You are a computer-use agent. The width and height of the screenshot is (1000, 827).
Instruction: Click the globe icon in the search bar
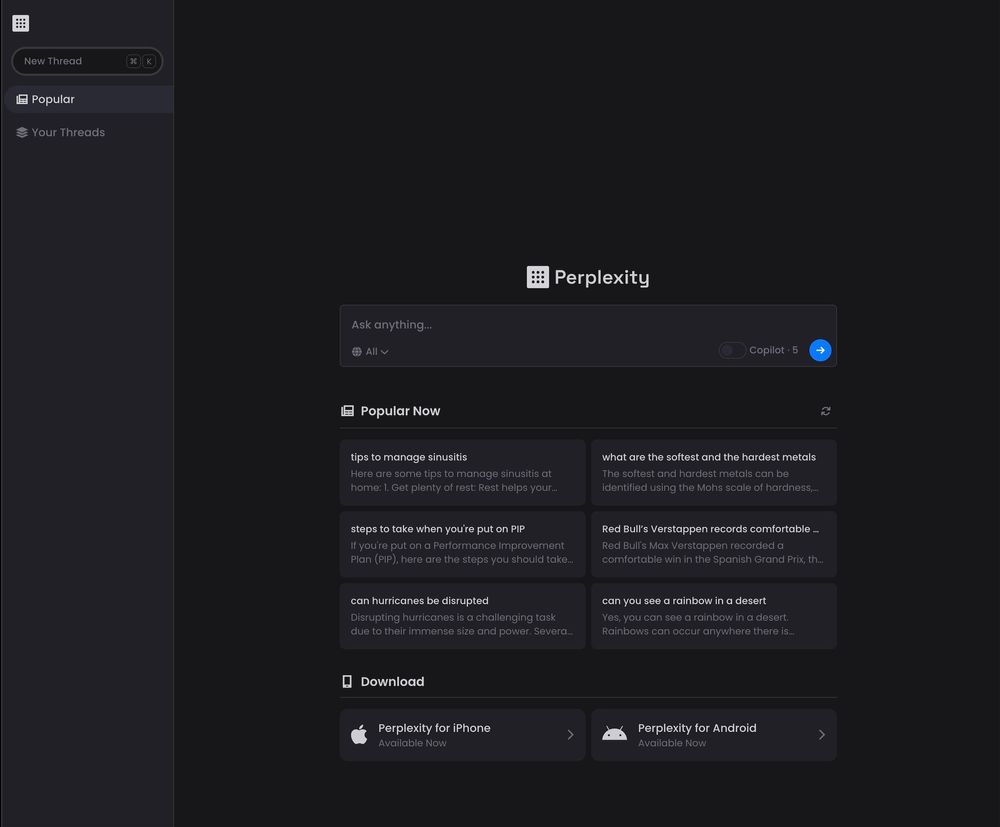coord(357,351)
